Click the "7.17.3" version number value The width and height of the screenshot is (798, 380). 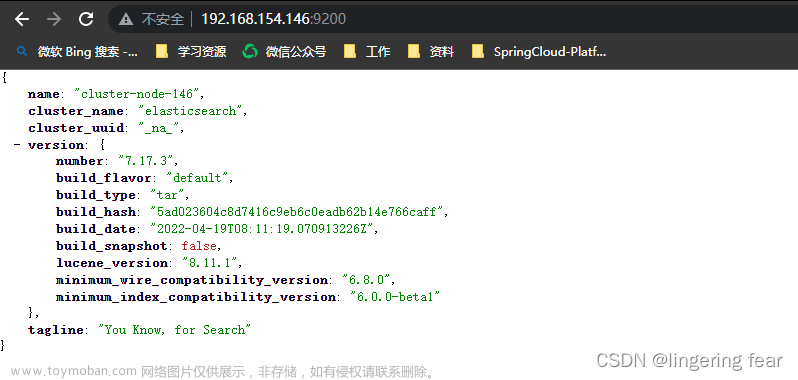click(x=147, y=161)
